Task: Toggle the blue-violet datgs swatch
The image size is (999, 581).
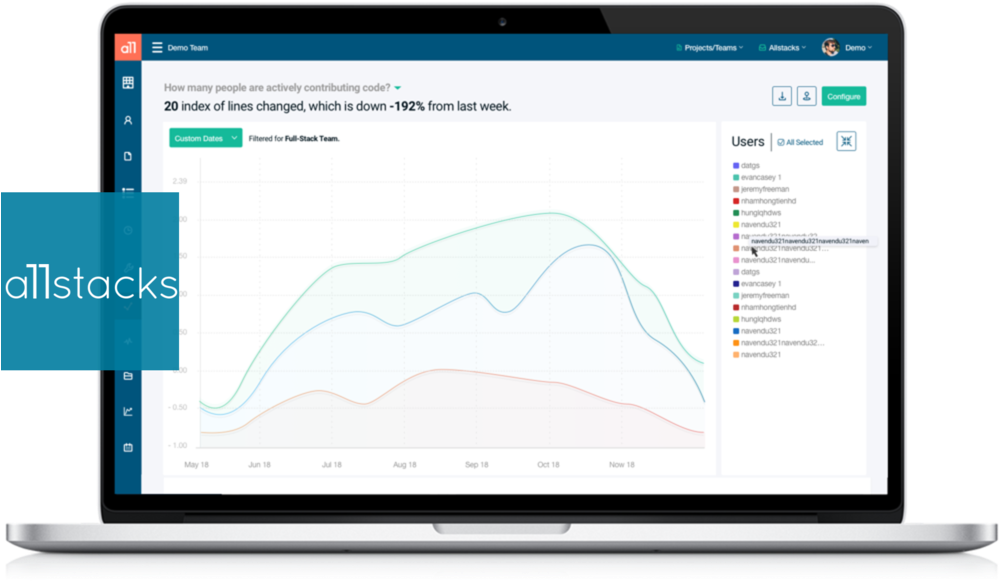Action: pyautogui.click(x=736, y=166)
